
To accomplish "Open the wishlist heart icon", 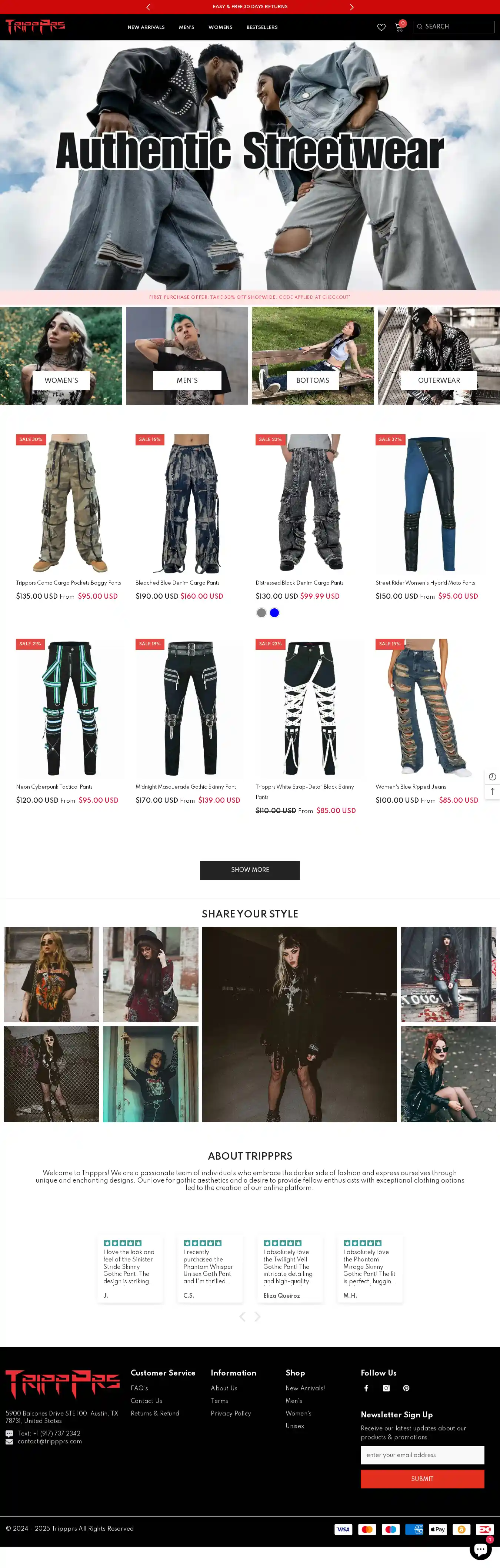I will pos(381,27).
